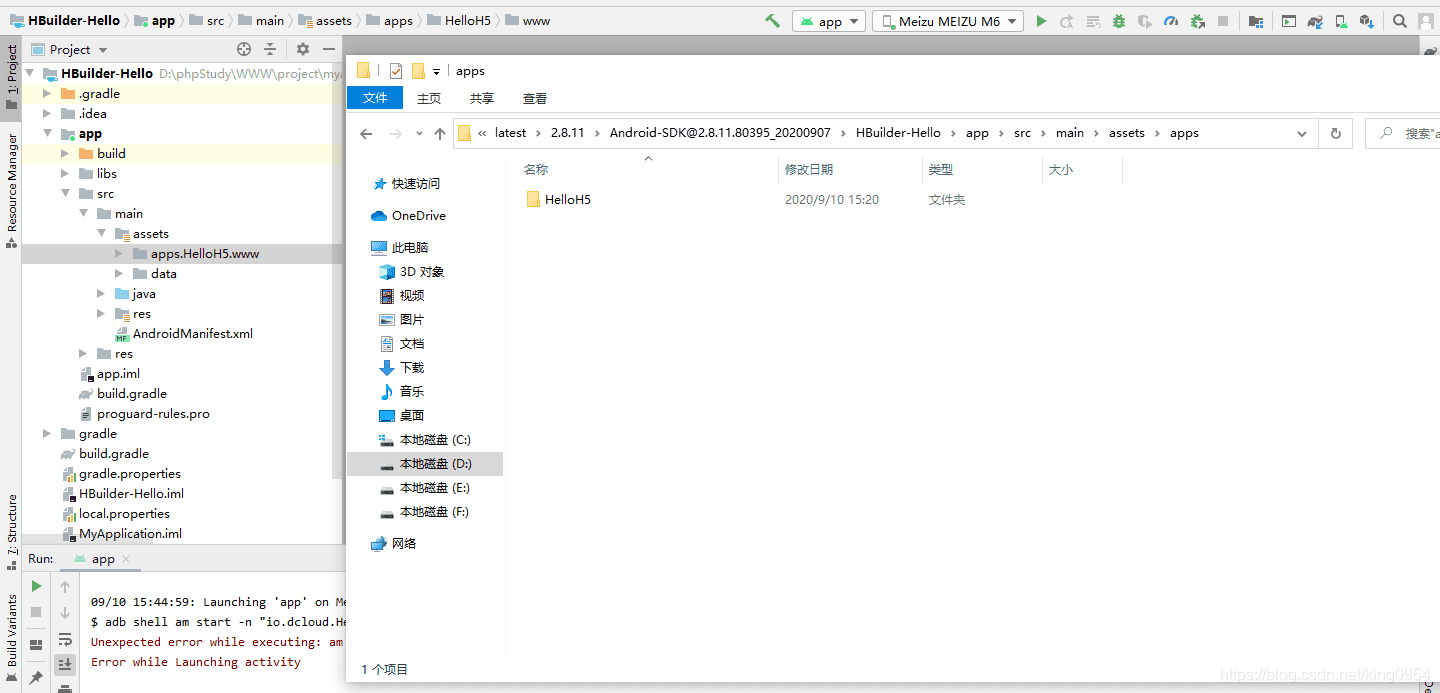Toggle pin tab in Run panel
Screen dimensions: 1440x693
[x=36, y=678]
